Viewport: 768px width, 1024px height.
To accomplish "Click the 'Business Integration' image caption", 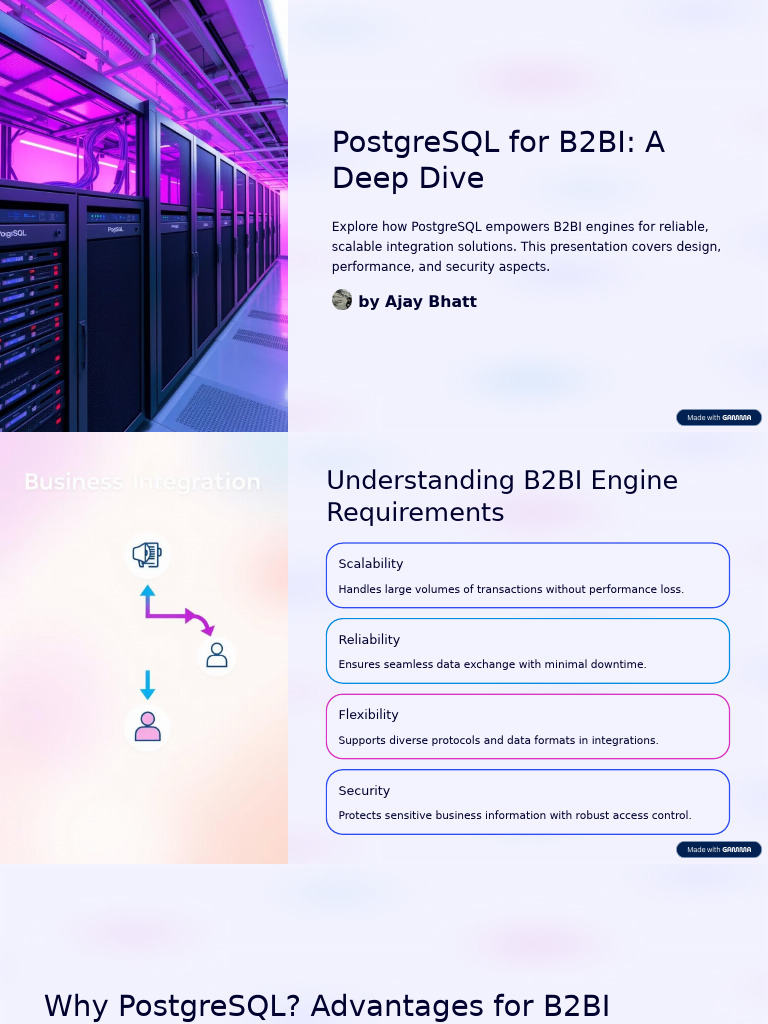I will point(142,482).
